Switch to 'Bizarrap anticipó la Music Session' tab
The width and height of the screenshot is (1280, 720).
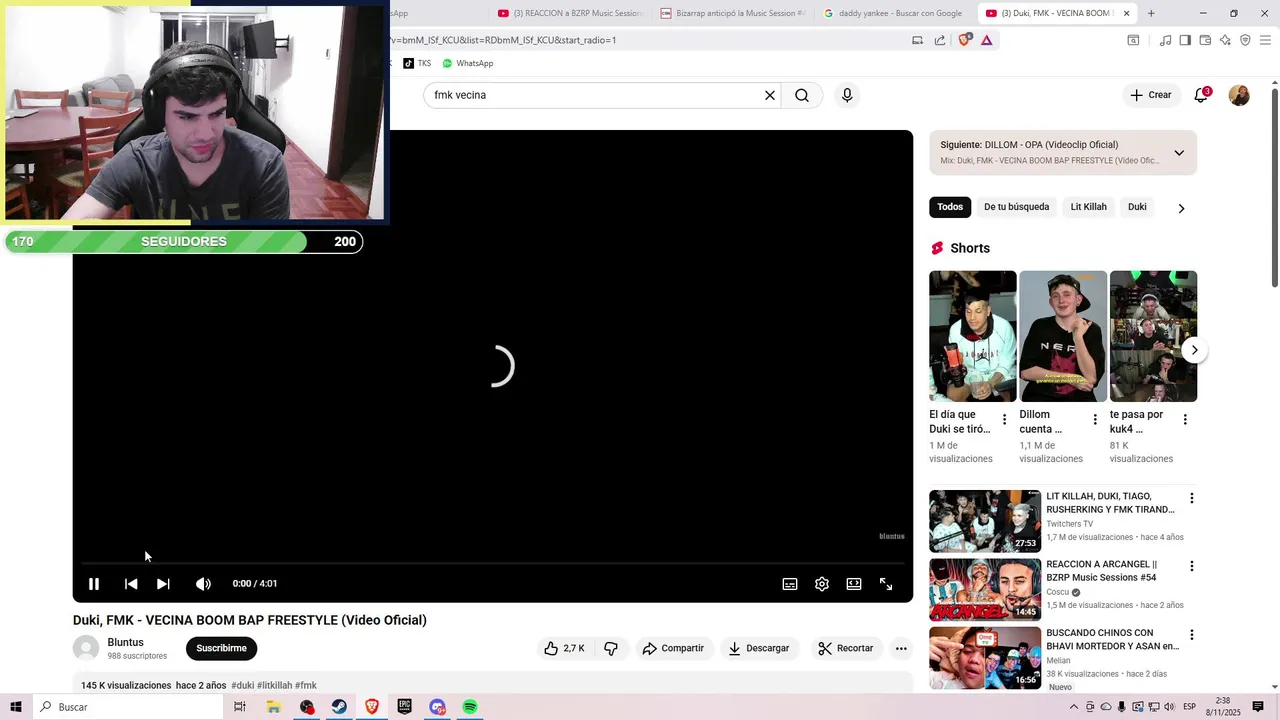click(733, 13)
